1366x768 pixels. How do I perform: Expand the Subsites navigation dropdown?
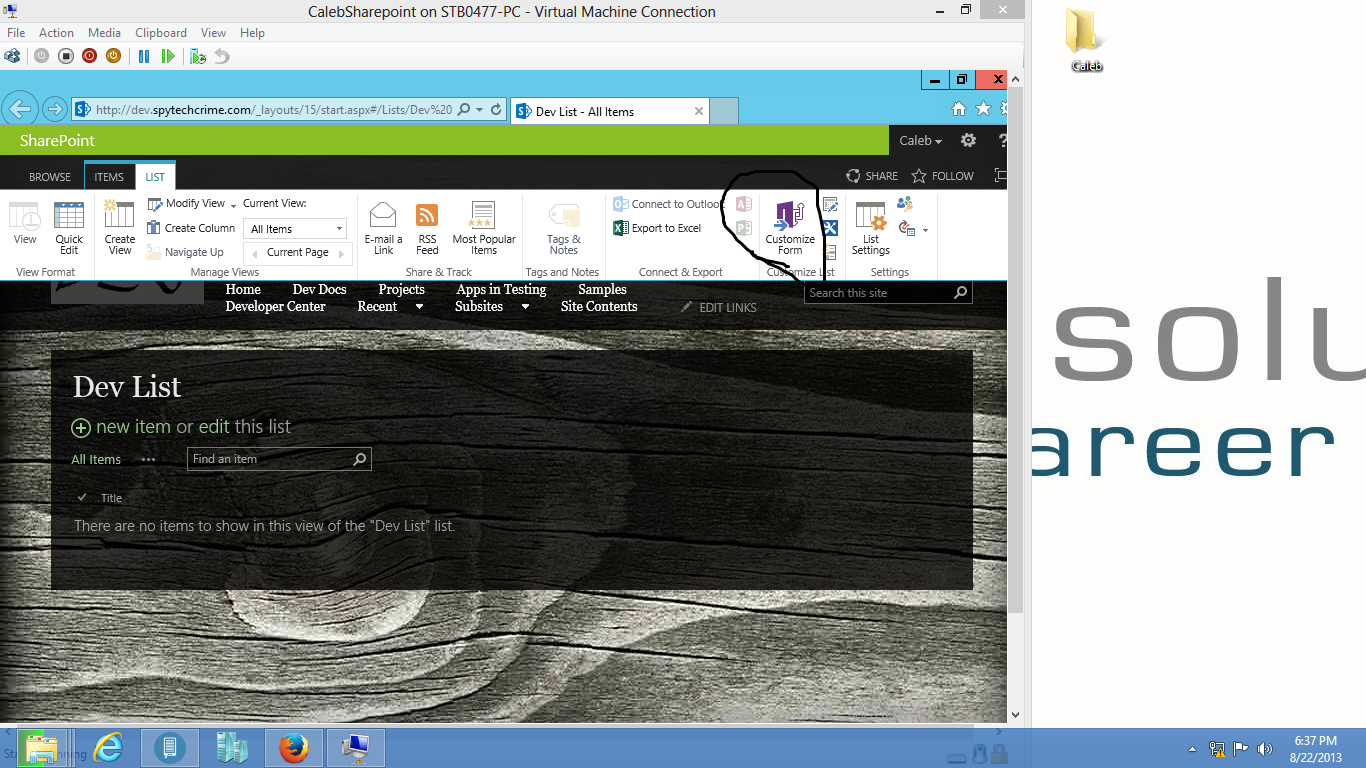[x=525, y=307]
